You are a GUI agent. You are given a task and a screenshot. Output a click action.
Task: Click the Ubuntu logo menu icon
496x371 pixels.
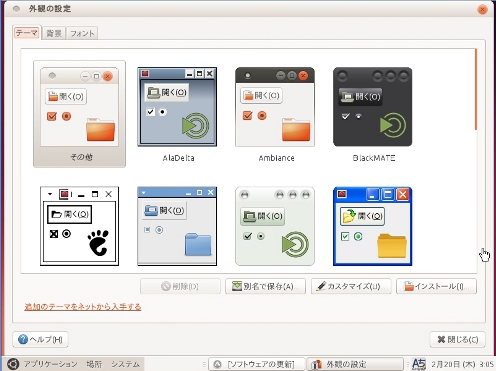13,364
